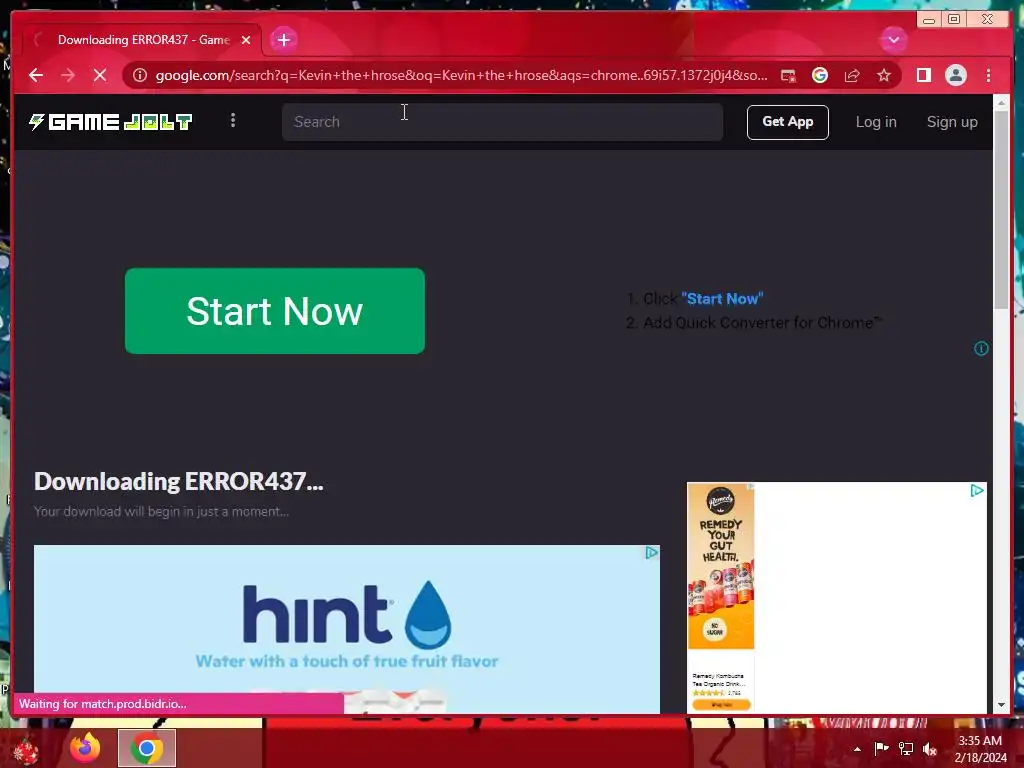
Task: Select the Downloading ERROR437 tab
Action: 143,40
